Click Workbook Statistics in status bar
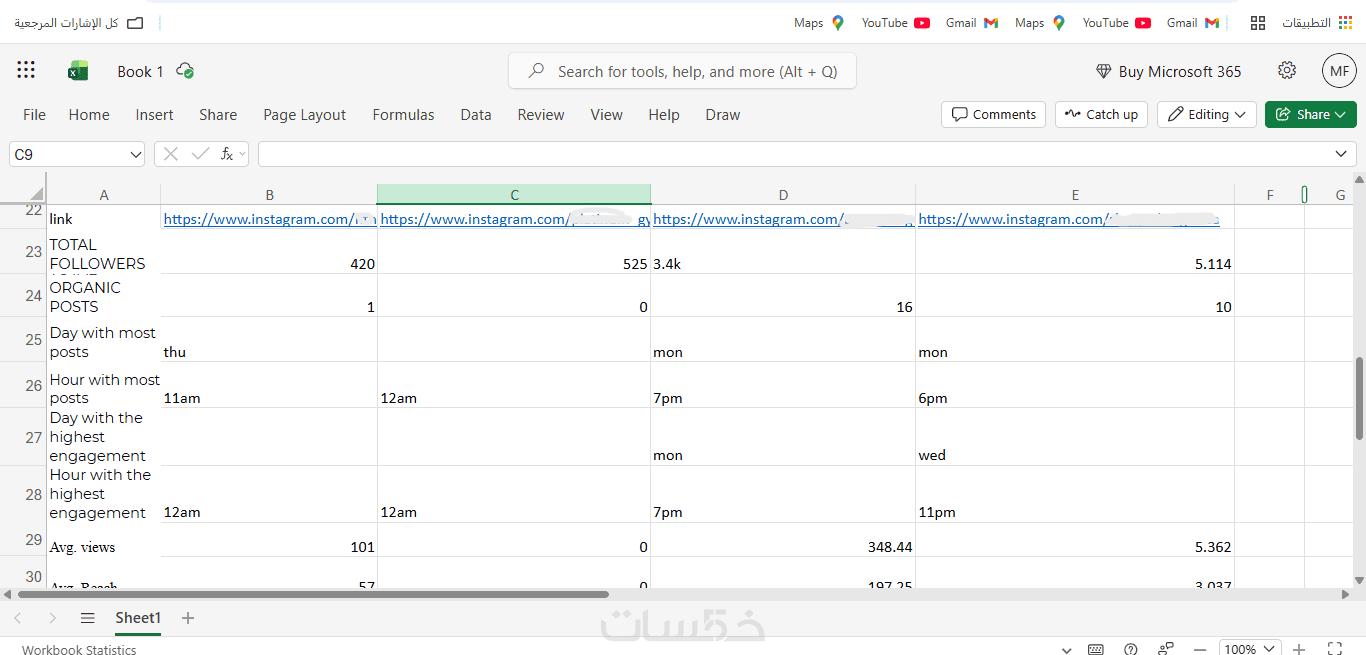 (x=79, y=649)
